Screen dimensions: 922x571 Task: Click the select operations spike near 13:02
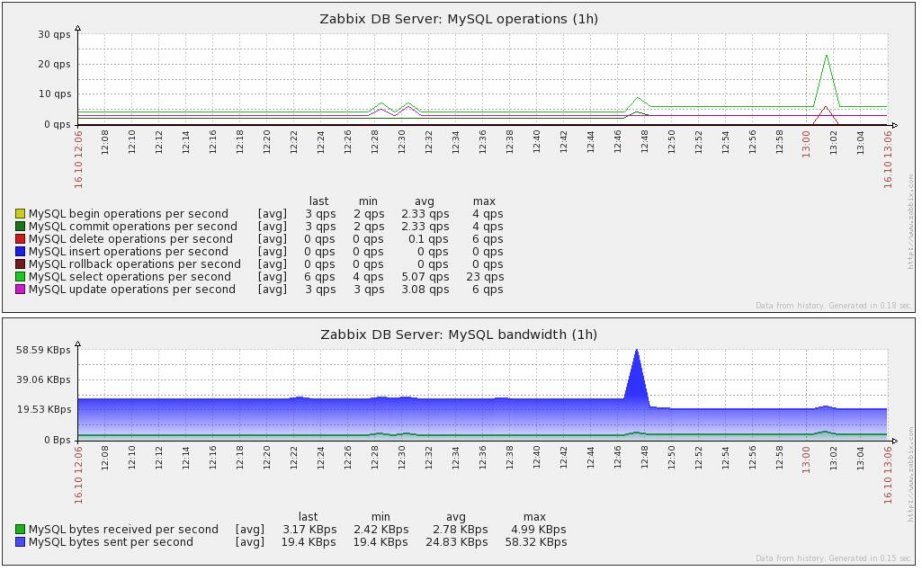click(826, 56)
